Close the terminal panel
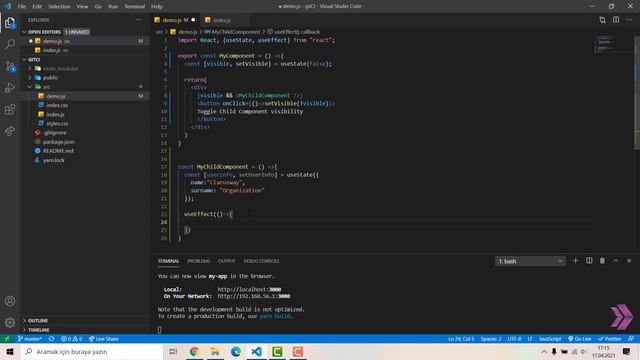640x360 pixels. click(x=629, y=260)
